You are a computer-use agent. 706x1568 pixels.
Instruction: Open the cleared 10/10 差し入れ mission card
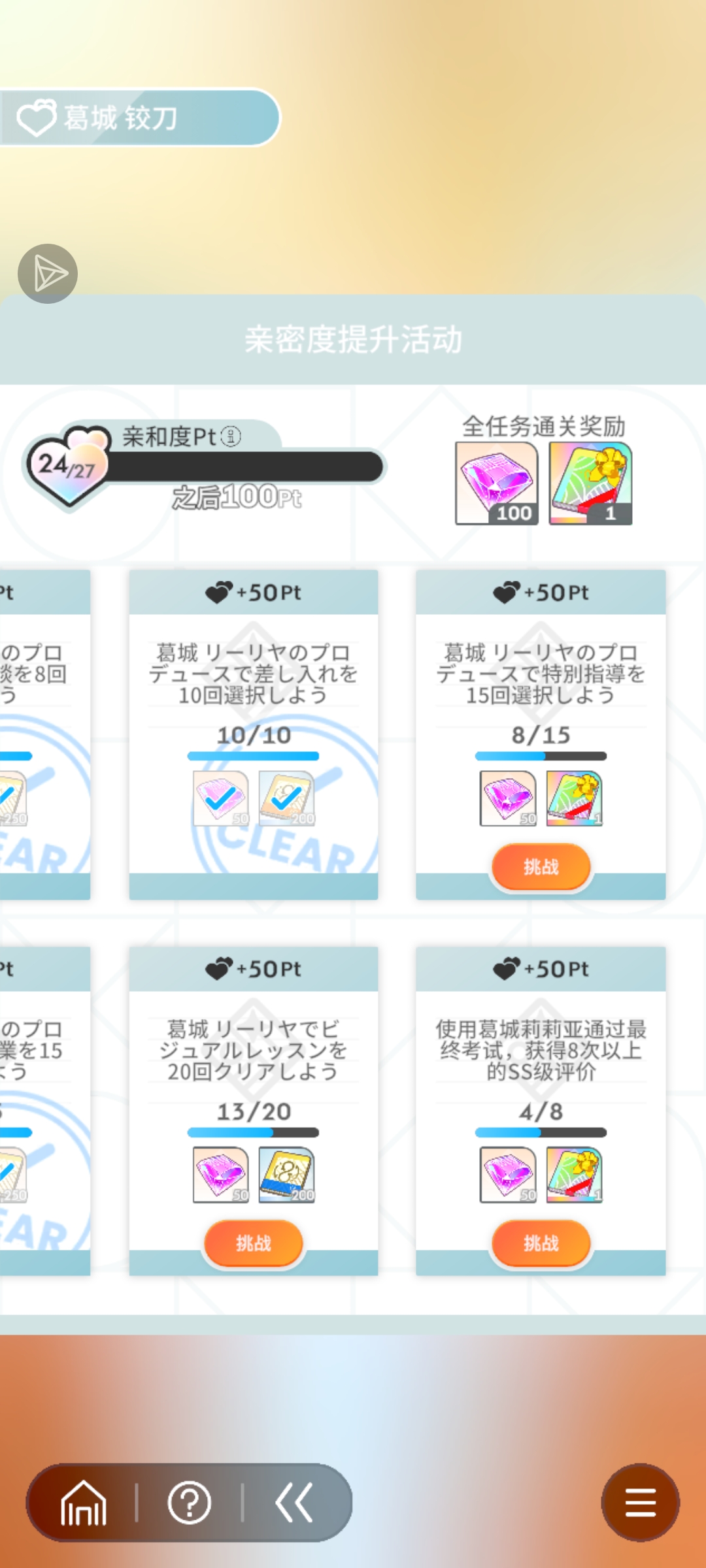point(254,734)
